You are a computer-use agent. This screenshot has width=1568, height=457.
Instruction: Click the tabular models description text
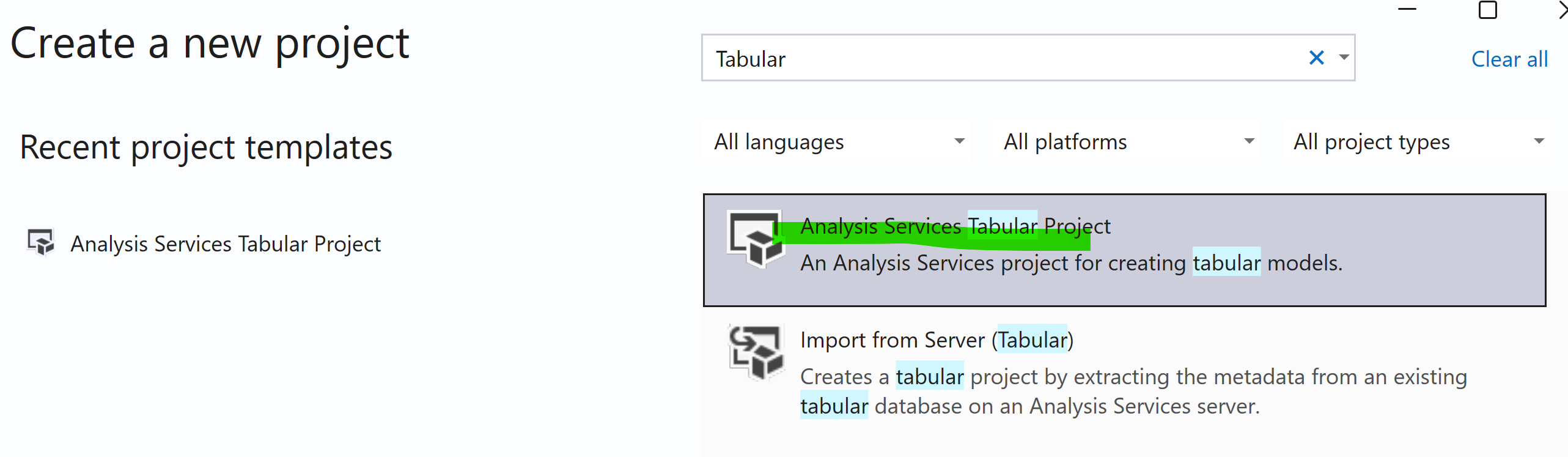(x=1071, y=263)
